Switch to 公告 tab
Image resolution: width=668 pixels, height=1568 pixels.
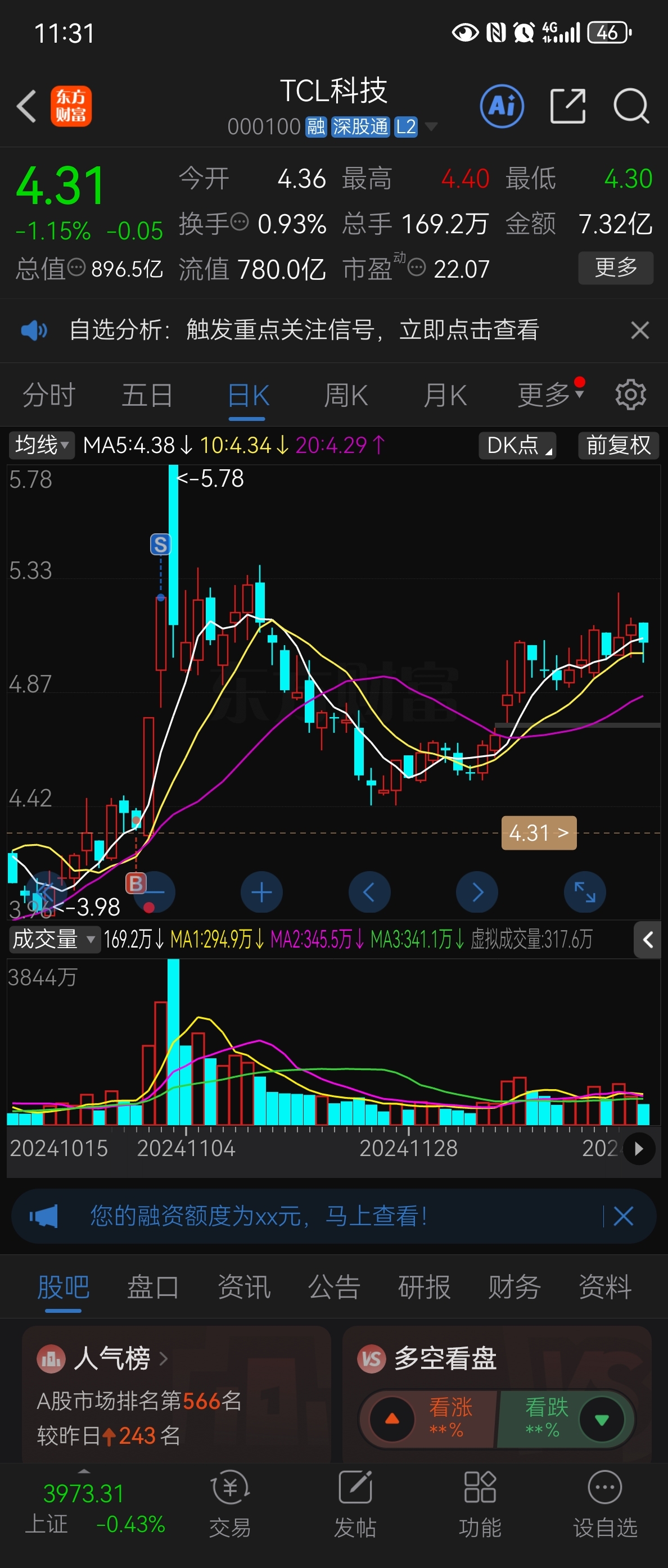coord(335,1287)
